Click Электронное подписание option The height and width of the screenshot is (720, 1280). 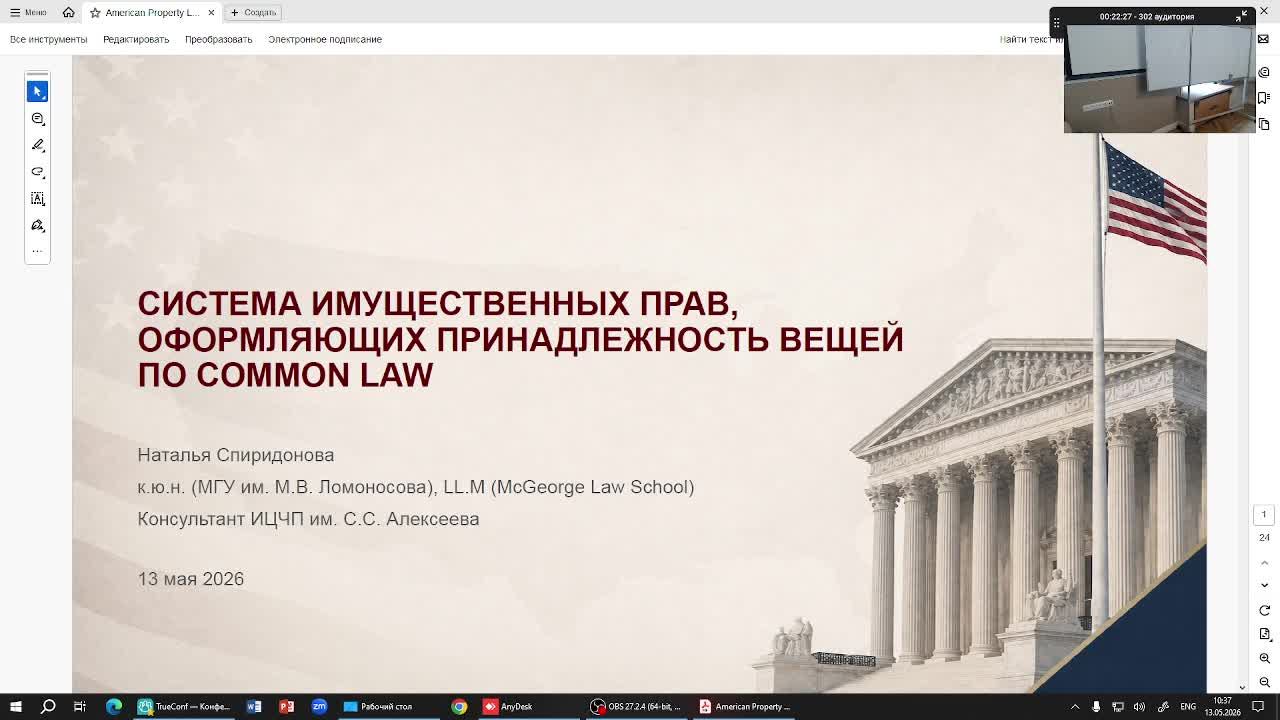point(325,39)
